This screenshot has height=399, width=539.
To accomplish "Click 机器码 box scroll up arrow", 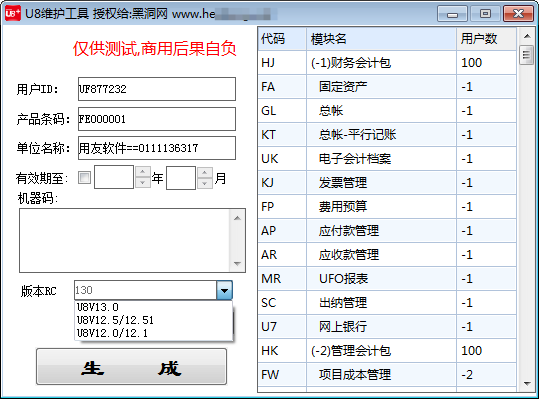I will coord(237,218).
